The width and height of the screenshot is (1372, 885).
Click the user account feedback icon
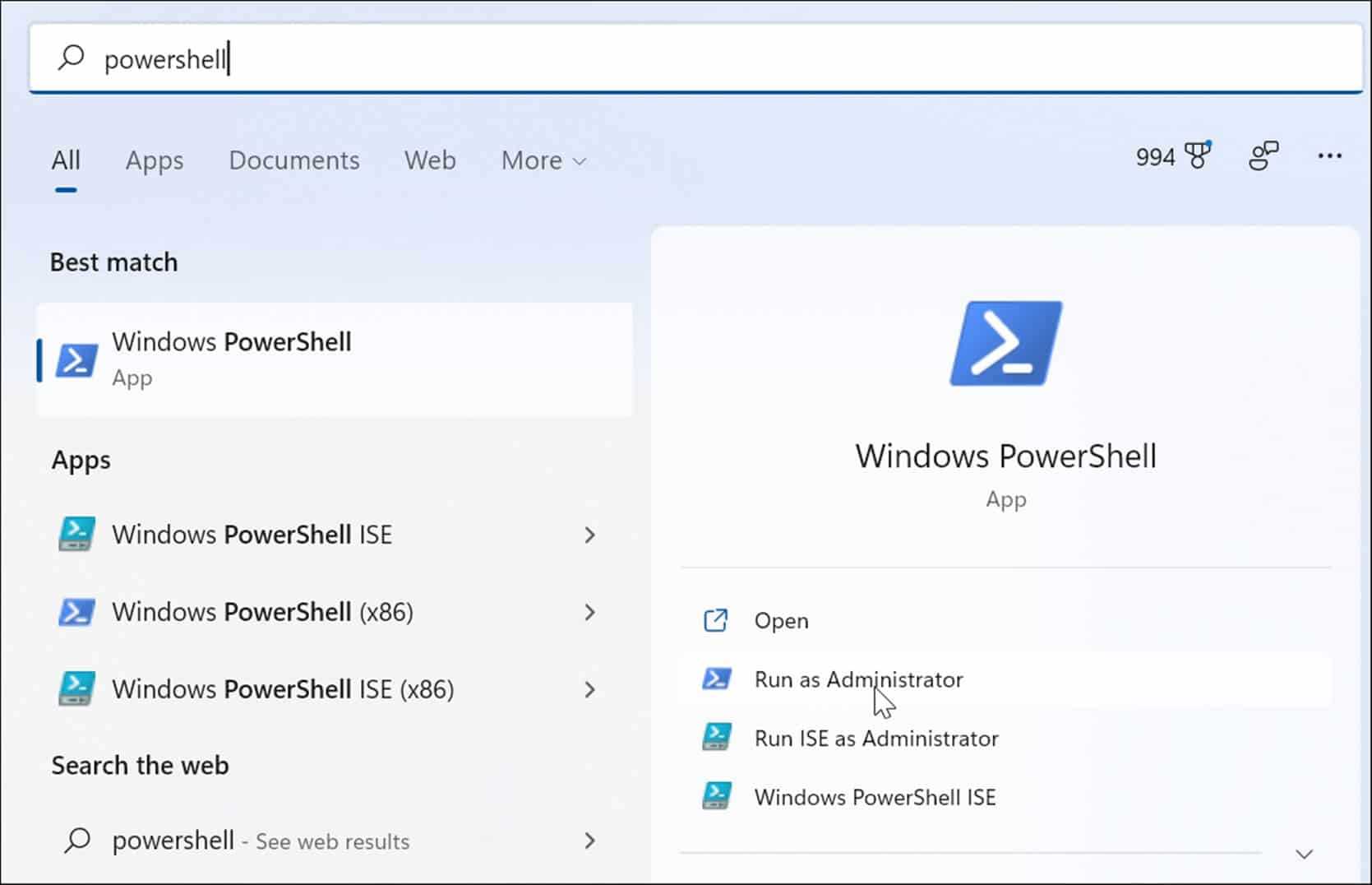(x=1263, y=155)
